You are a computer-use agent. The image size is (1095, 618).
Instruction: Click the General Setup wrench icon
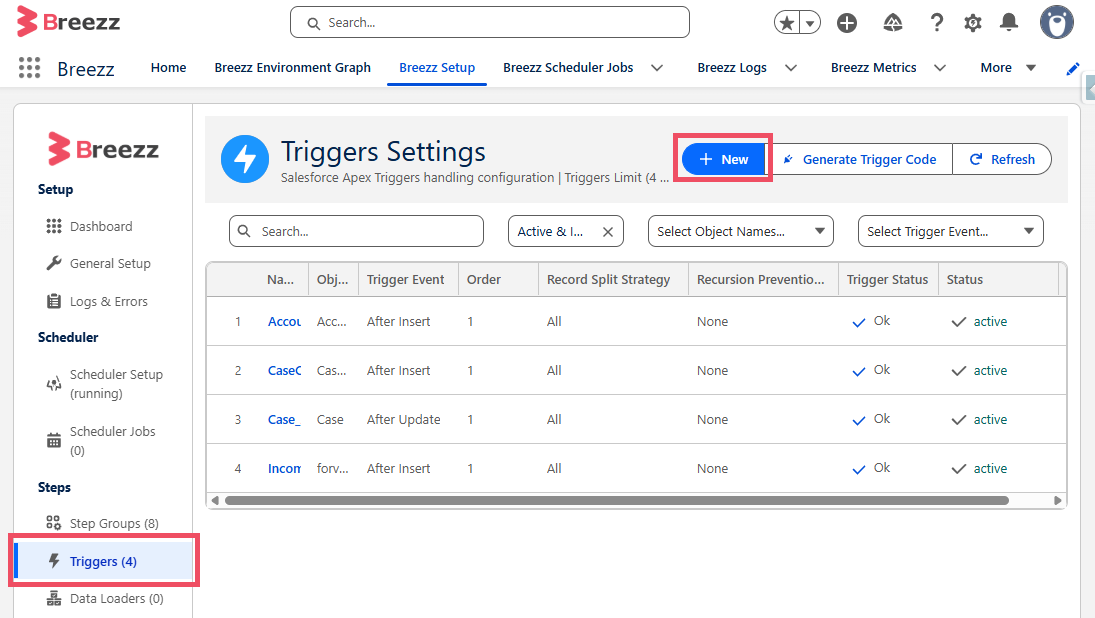54,263
